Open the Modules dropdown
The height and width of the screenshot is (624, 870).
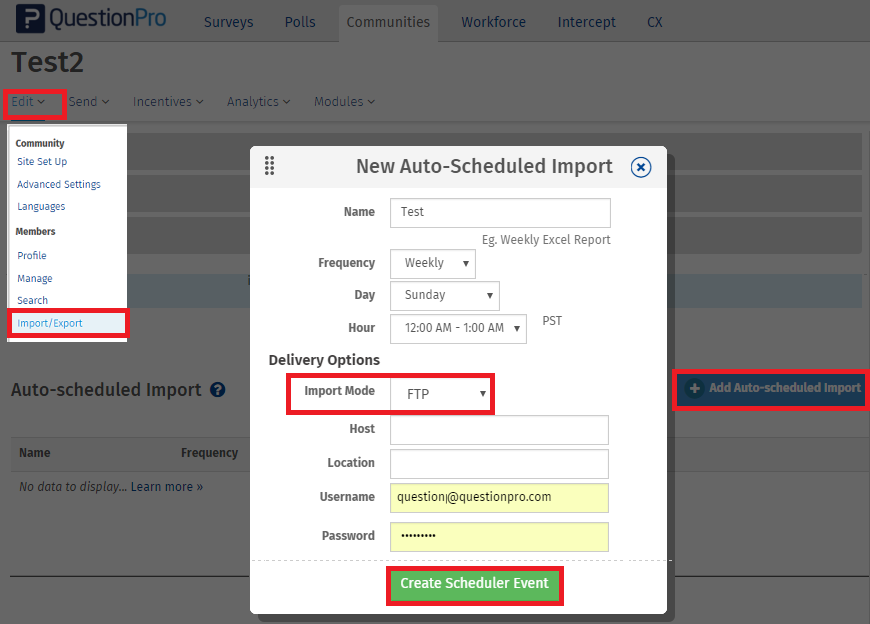[x=343, y=101]
